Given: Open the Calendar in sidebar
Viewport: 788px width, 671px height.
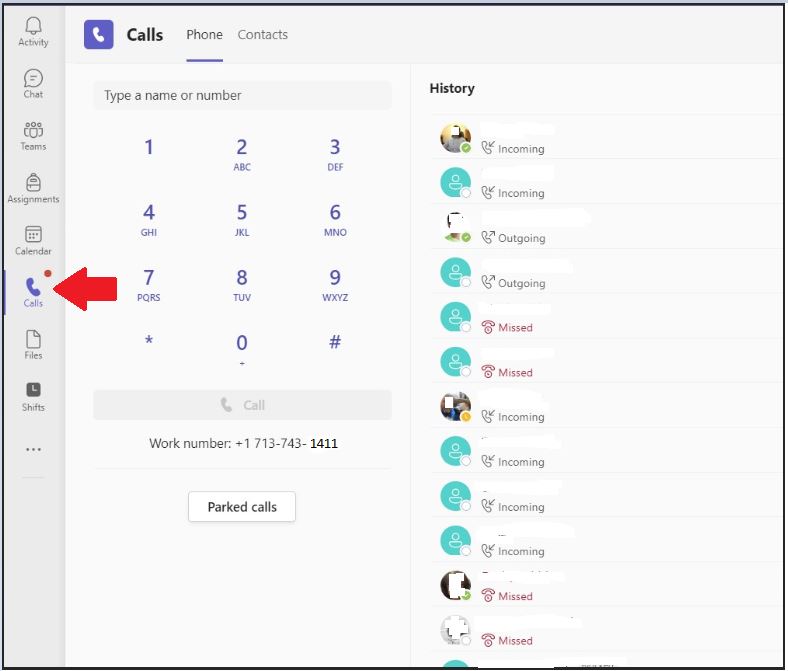Looking at the screenshot, I should 33,240.
